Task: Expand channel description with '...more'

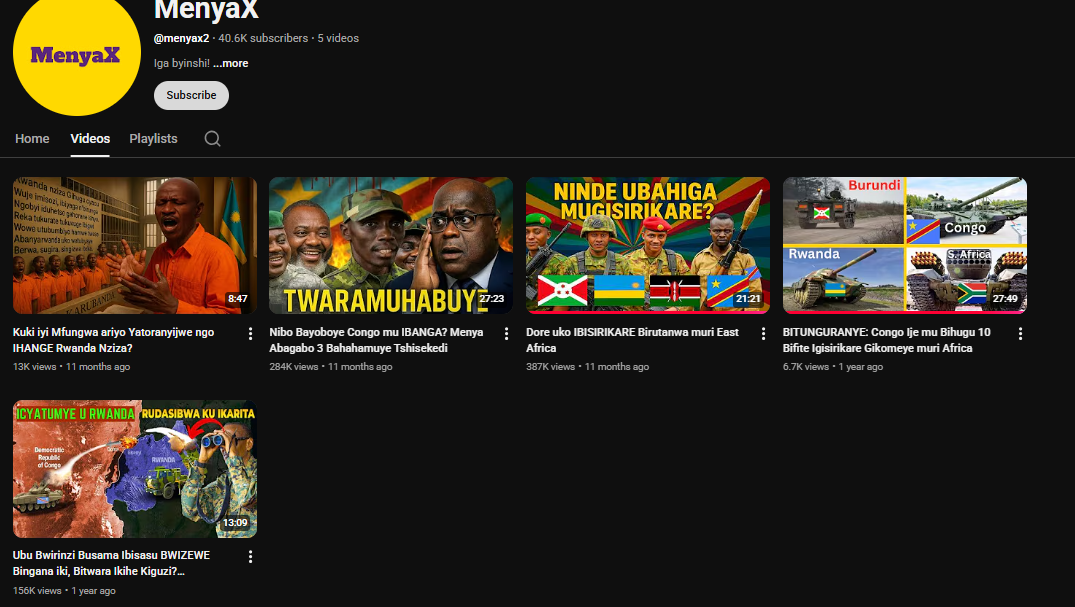Action: (230, 63)
